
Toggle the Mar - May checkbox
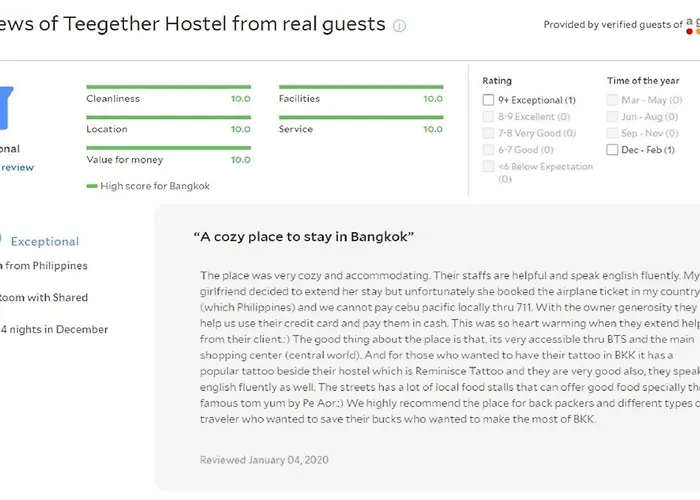(612, 100)
